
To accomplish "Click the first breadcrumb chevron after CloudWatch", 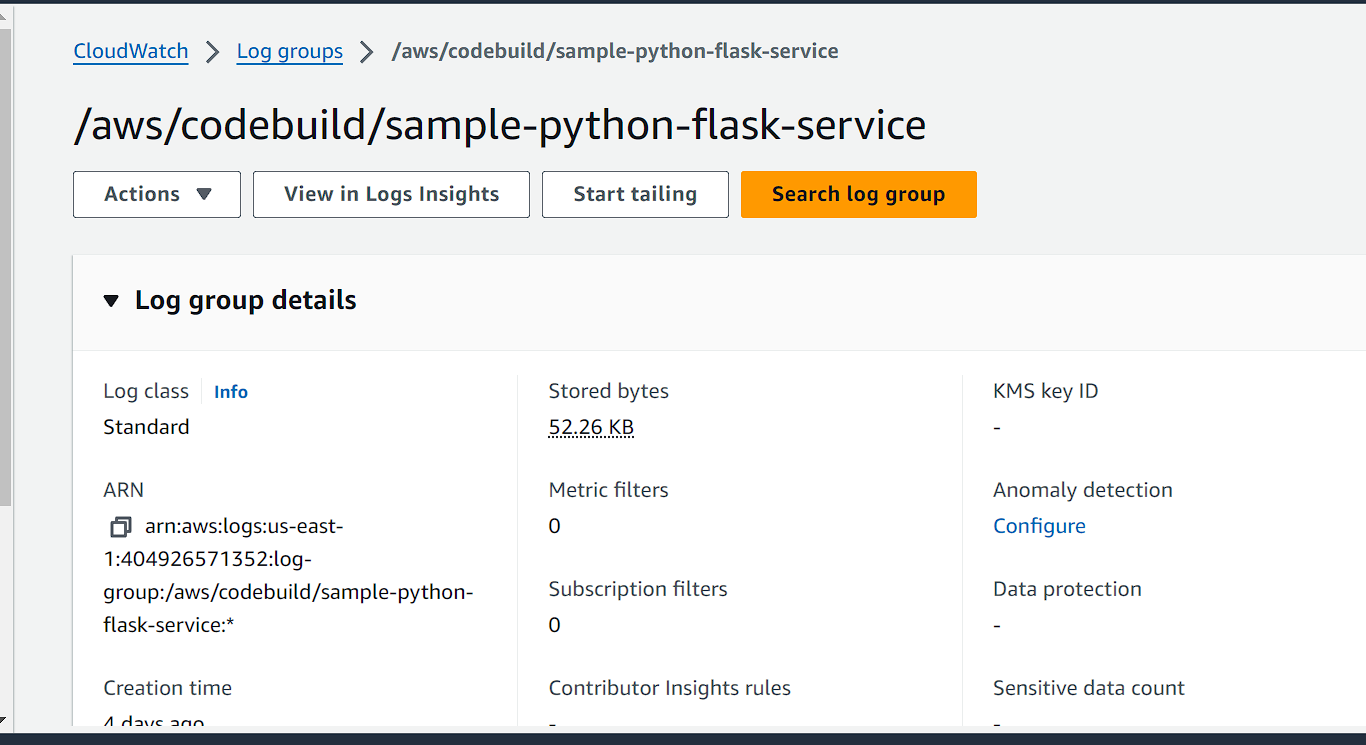I will tap(212, 52).
